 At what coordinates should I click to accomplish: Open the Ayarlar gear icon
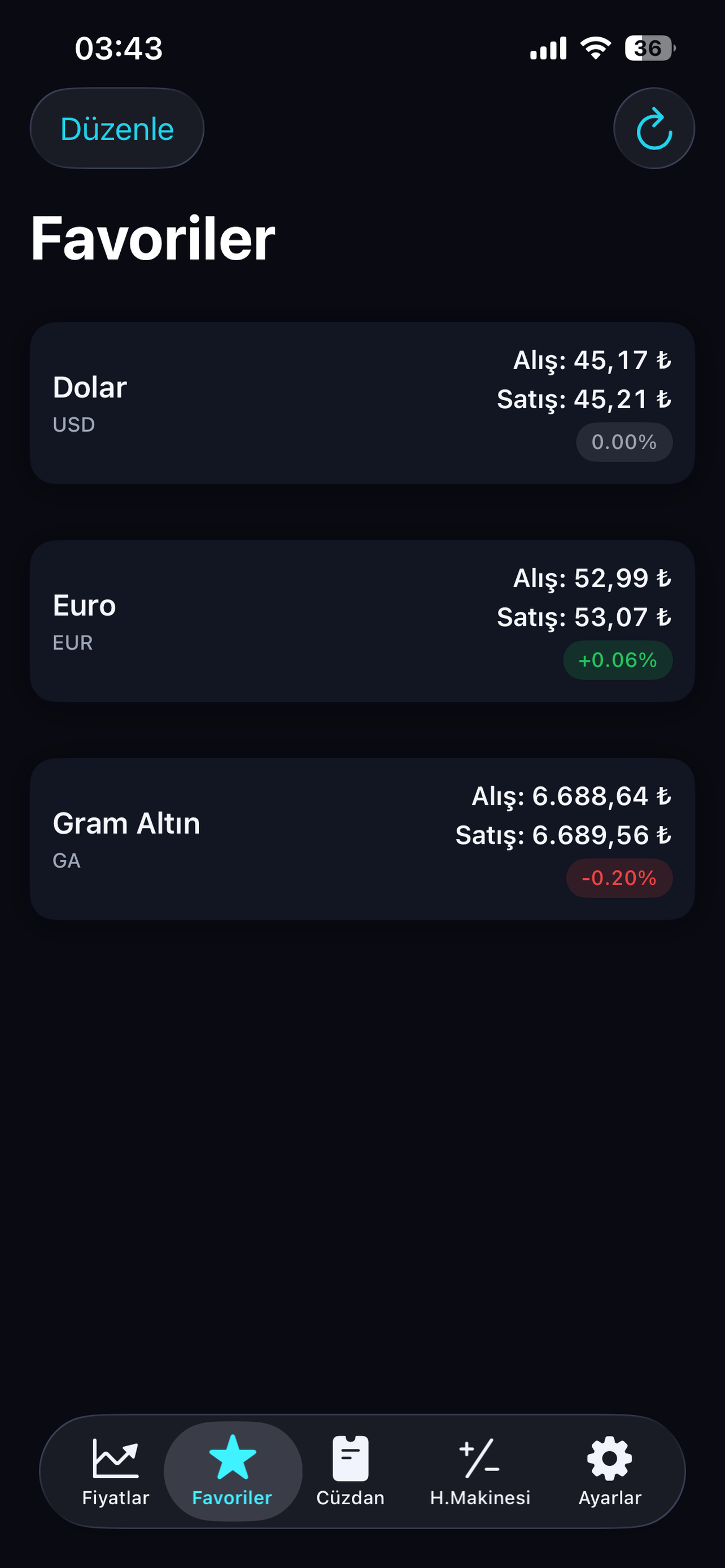click(609, 1458)
